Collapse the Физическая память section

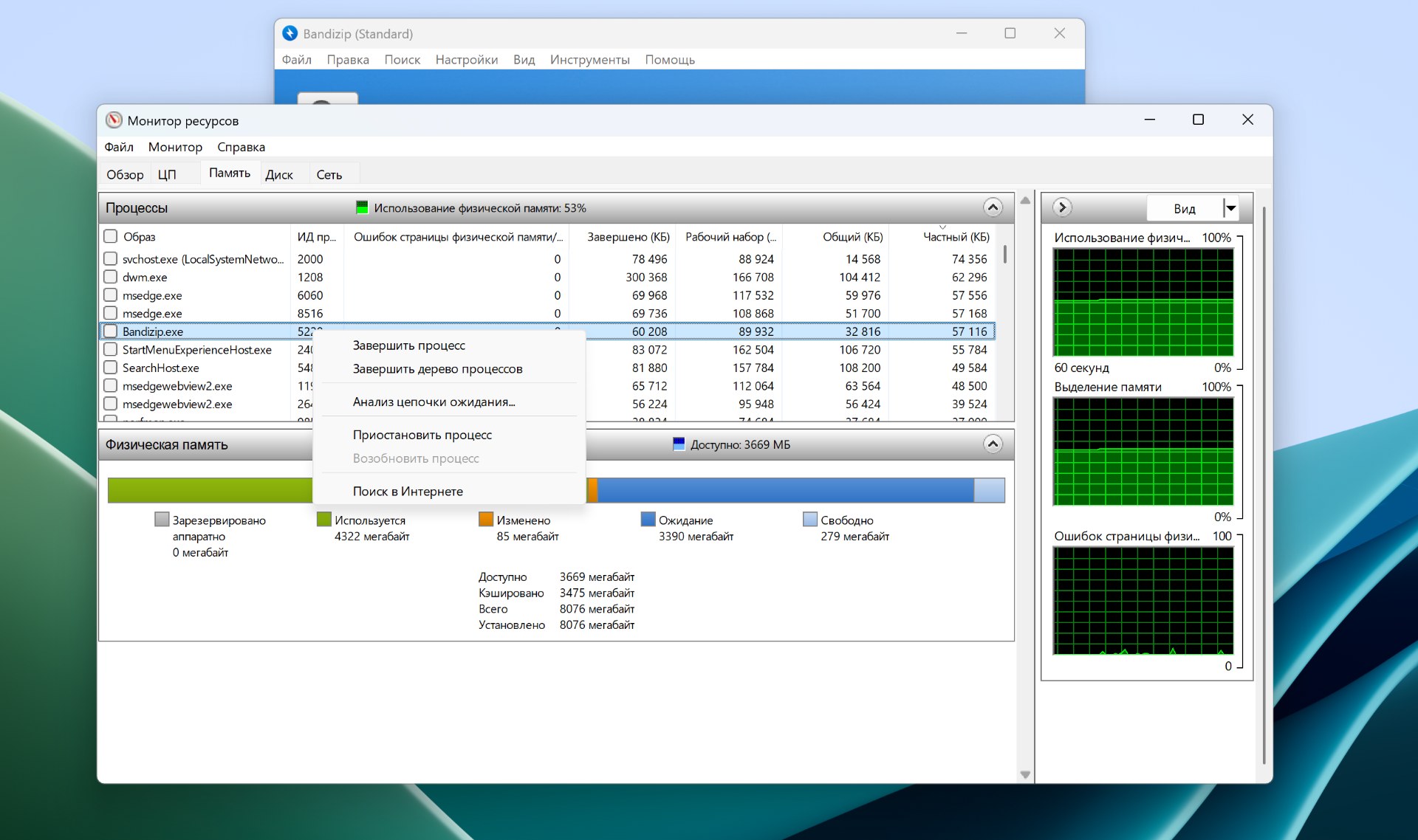pos(993,444)
